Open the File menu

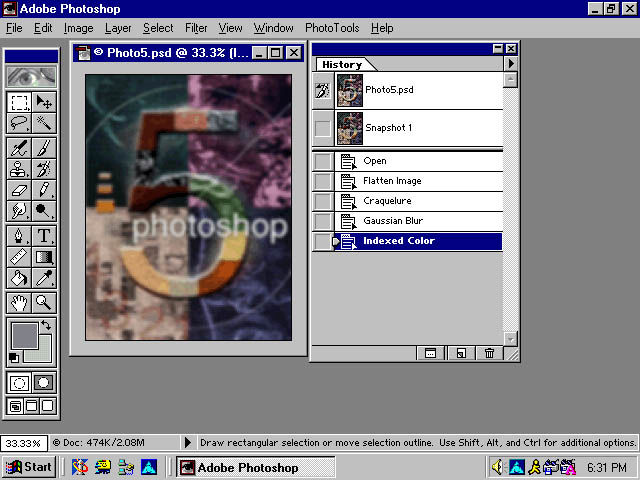[x=14, y=28]
